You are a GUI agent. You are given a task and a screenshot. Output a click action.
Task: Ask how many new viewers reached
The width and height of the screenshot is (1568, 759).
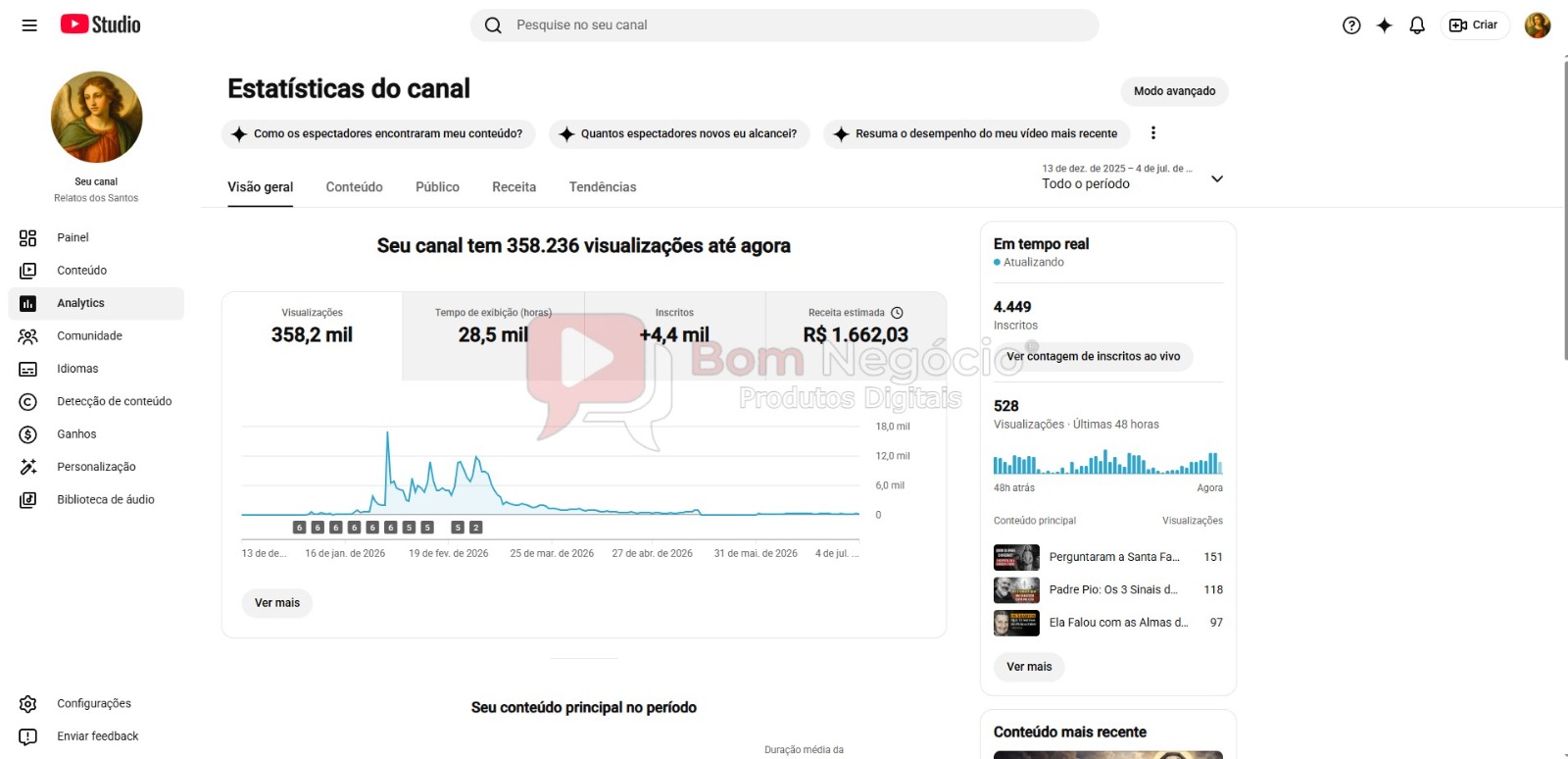point(679,134)
